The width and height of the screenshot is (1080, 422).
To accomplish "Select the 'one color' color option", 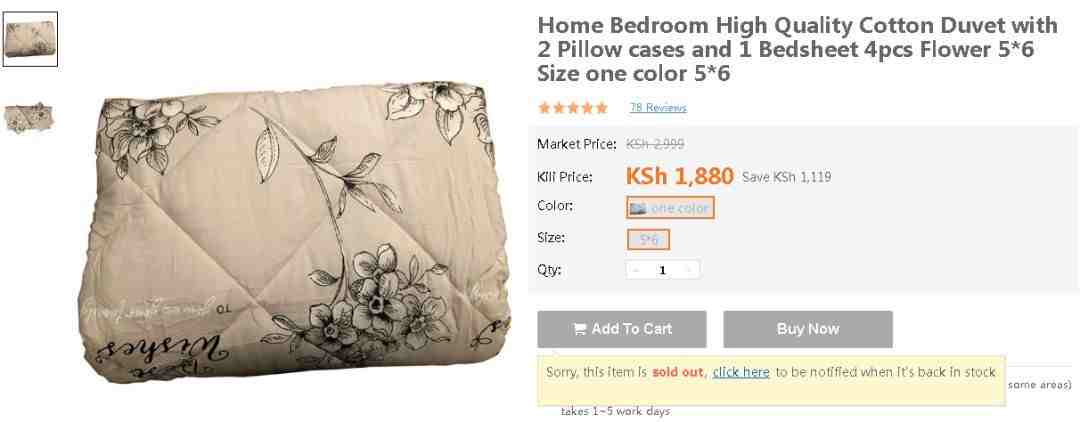I will (670, 208).
